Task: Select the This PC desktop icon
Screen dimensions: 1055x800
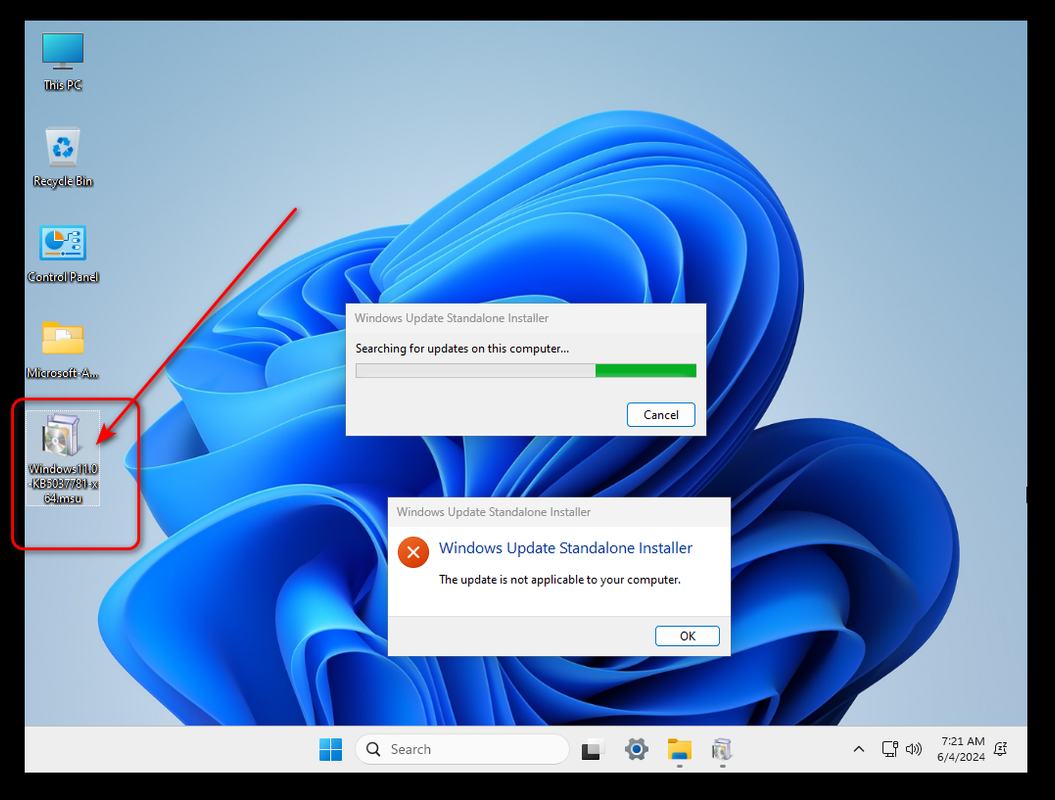Action: 63,61
